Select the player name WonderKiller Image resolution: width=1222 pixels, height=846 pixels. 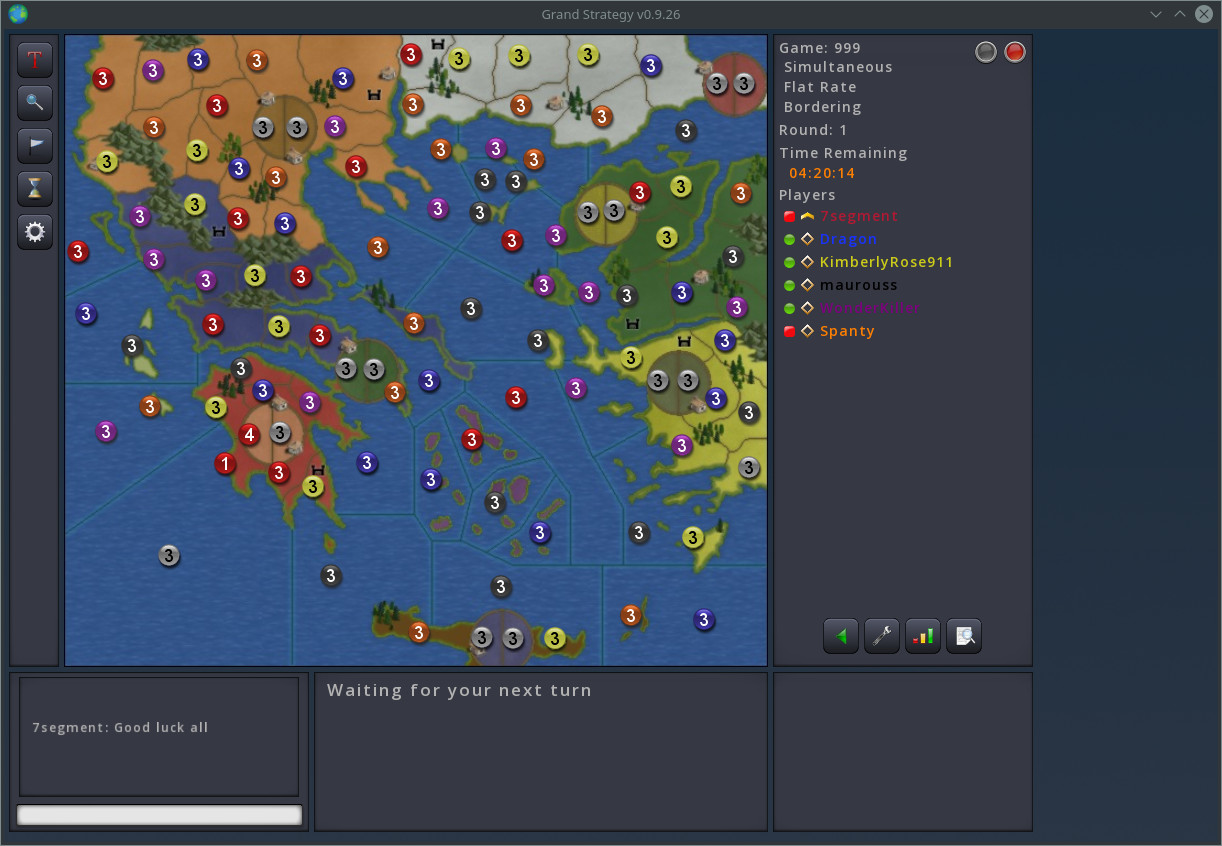pyautogui.click(x=870, y=308)
